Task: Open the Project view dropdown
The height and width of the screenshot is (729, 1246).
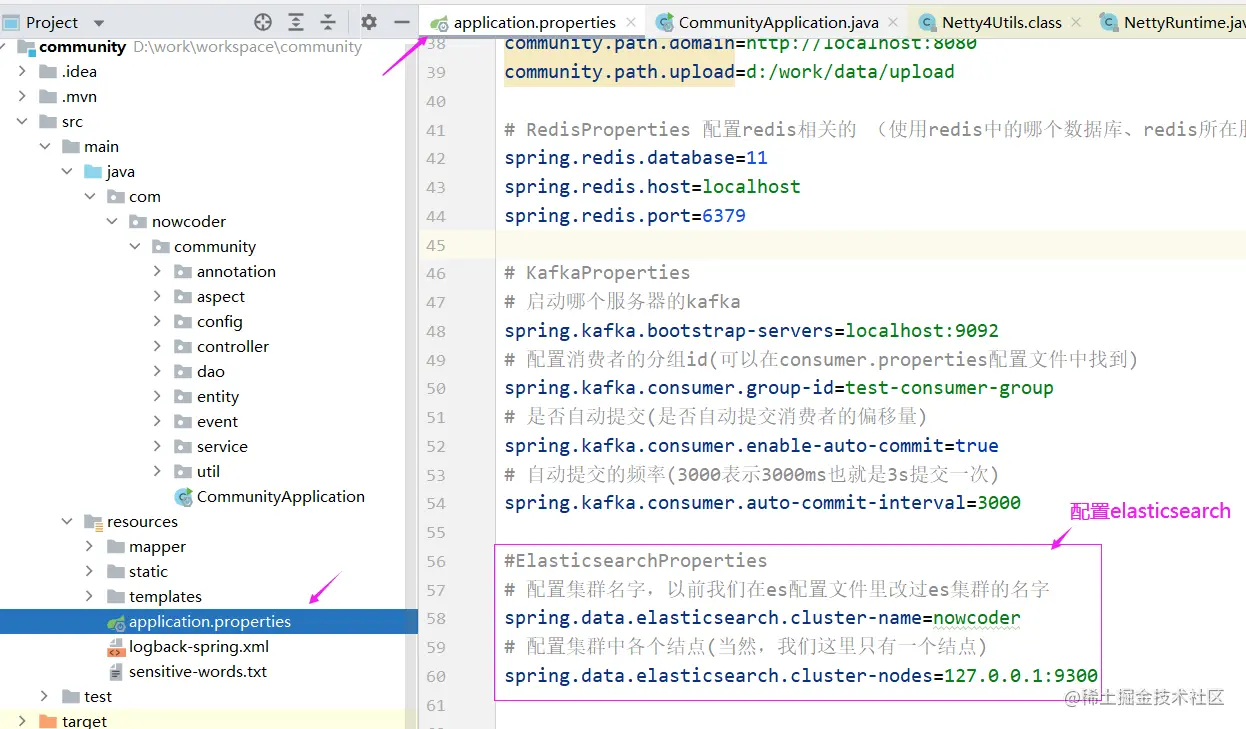Action: coord(98,22)
